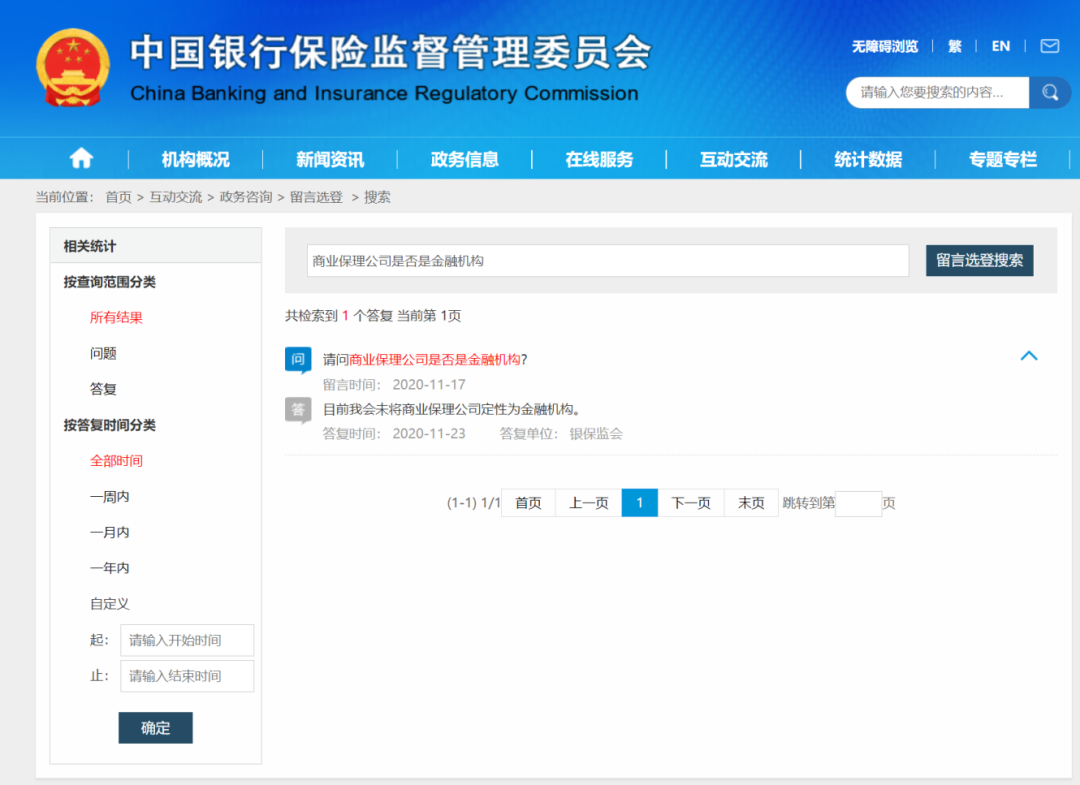Click the 确定 button
The image size is (1080, 785).
(x=156, y=728)
